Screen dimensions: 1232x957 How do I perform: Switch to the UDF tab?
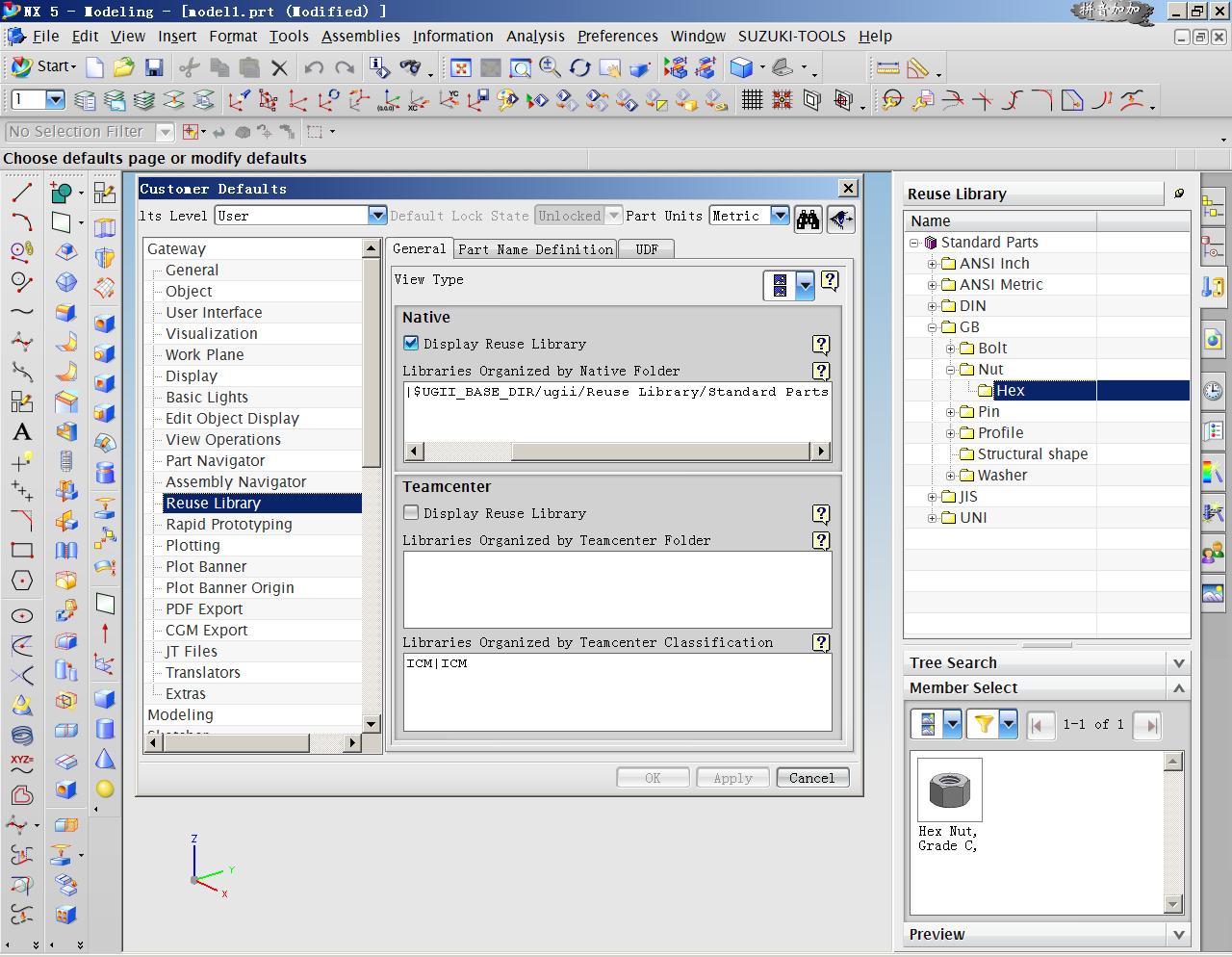[x=647, y=249]
